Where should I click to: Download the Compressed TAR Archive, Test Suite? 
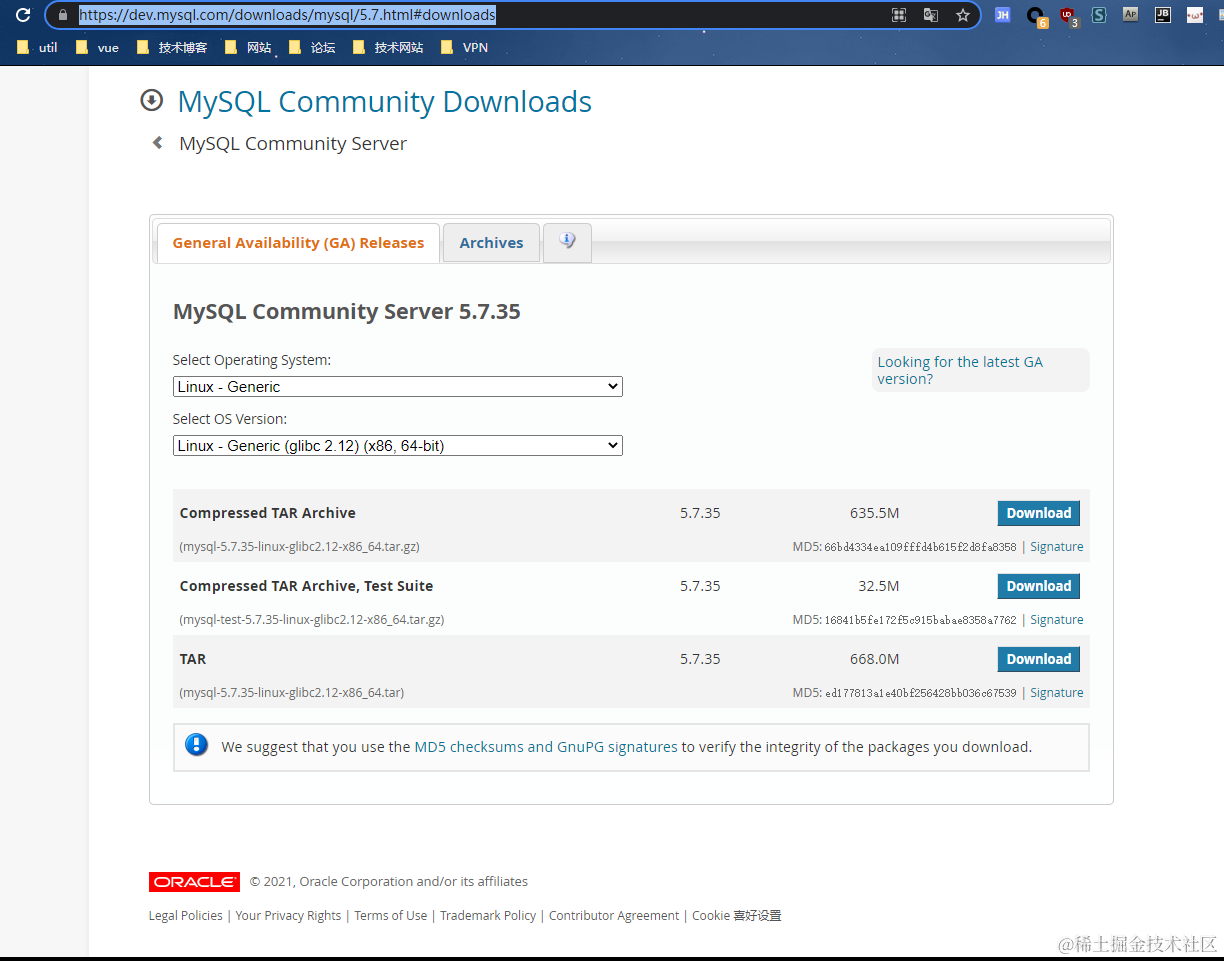[1038, 586]
